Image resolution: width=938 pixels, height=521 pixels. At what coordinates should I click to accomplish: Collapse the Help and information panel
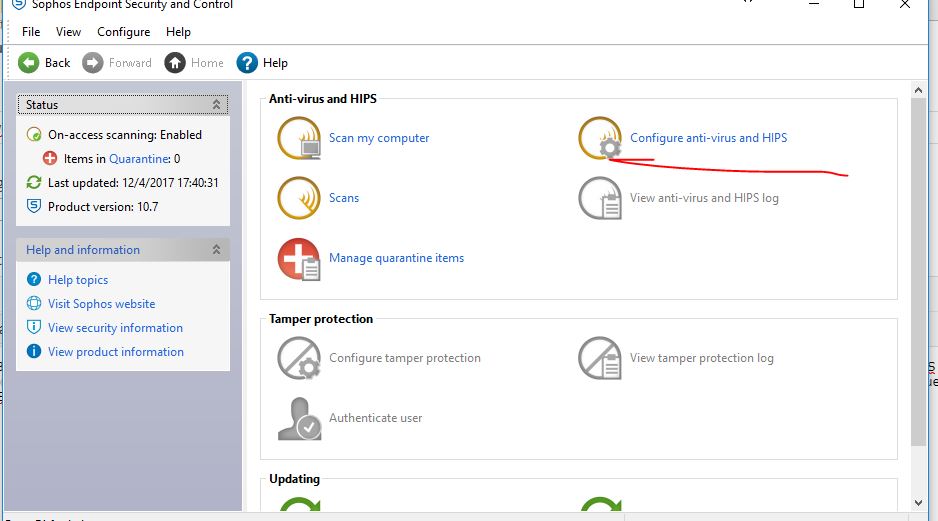(217, 249)
